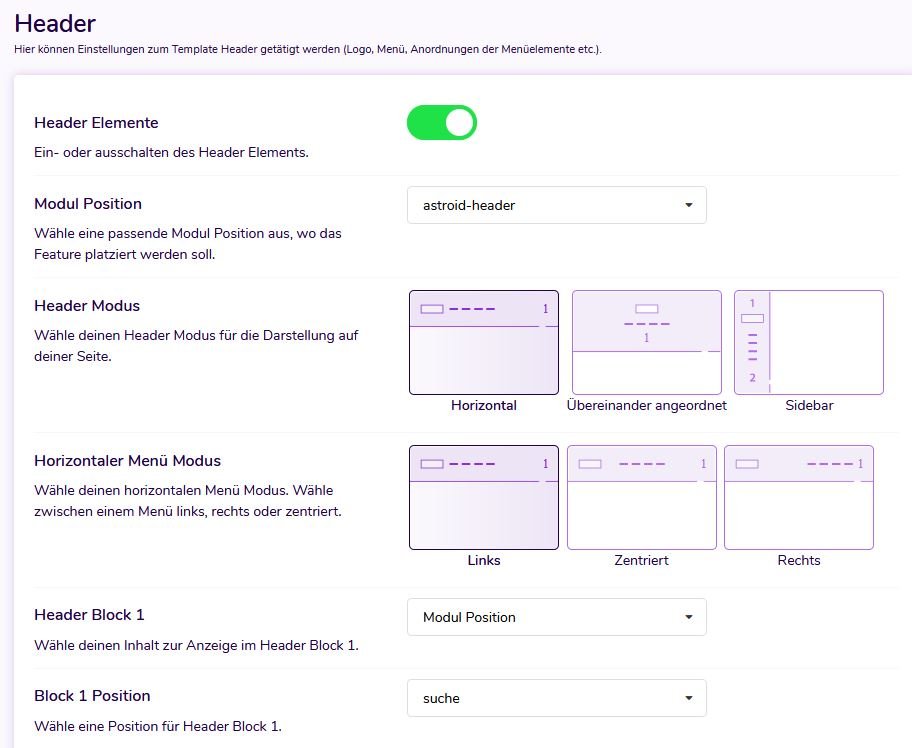Viewport: 912px width, 748px height.
Task: Click the 'Rechts' caption text
Action: (x=798, y=561)
